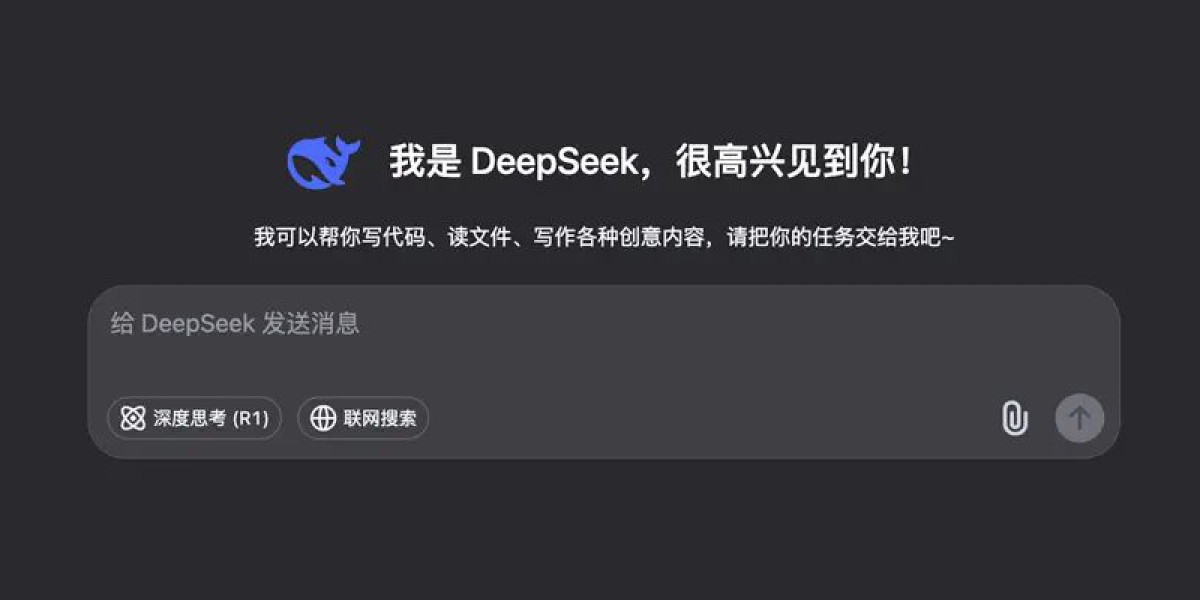Submit using the round gray send button
Screen dimensions: 1200x600
[x=1080, y=418]
